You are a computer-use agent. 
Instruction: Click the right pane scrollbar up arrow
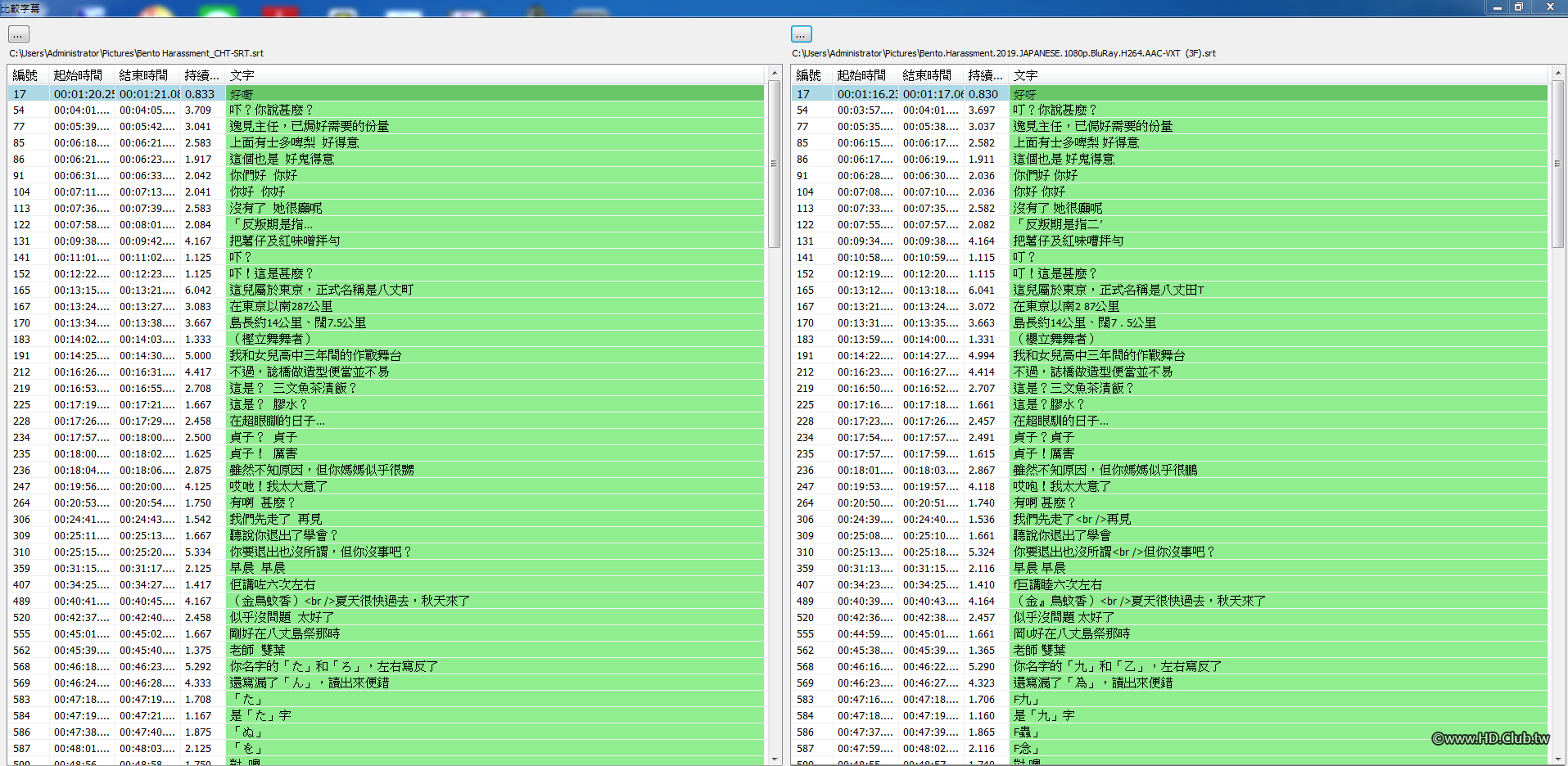click(x=1557, y=74)
